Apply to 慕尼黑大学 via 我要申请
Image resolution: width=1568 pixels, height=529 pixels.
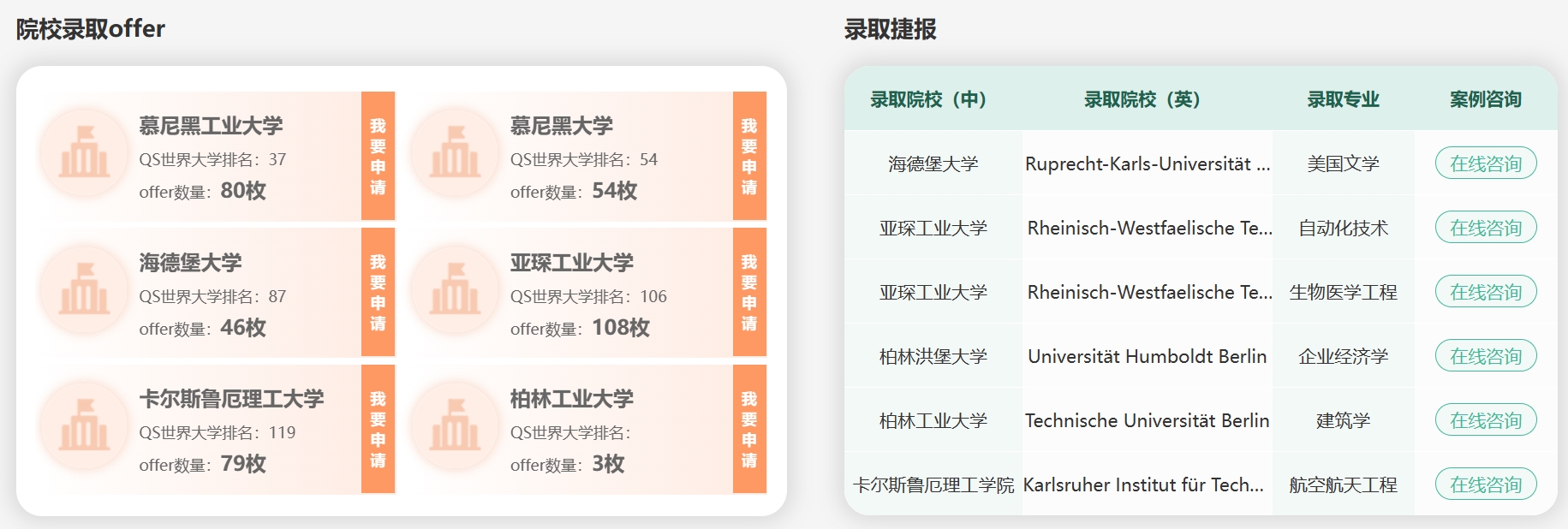(749, 156)
